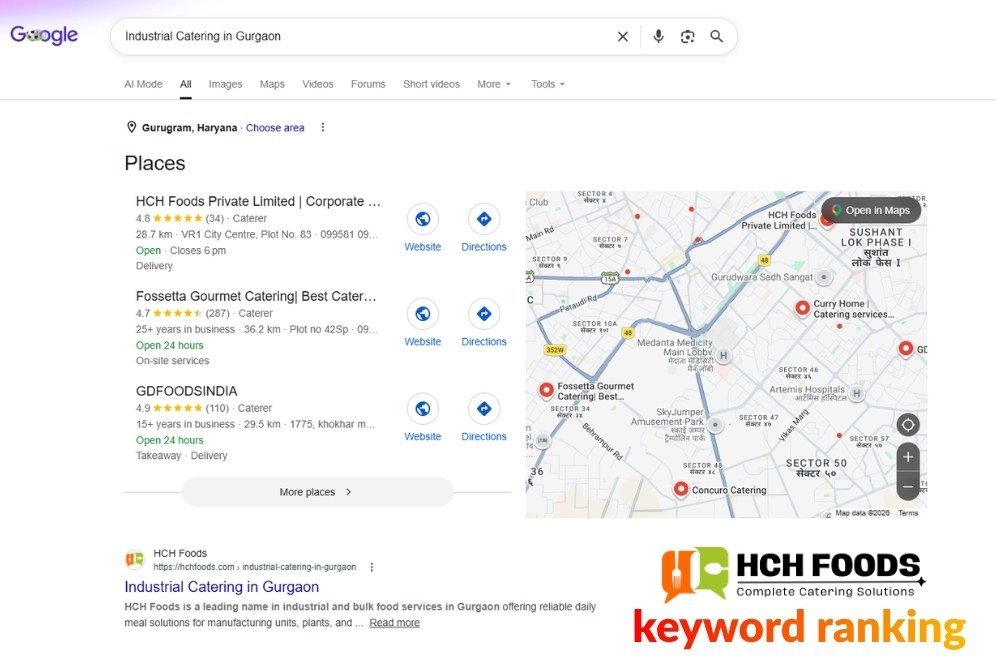Zoom in on the map with the plus button

pos(908,457)
